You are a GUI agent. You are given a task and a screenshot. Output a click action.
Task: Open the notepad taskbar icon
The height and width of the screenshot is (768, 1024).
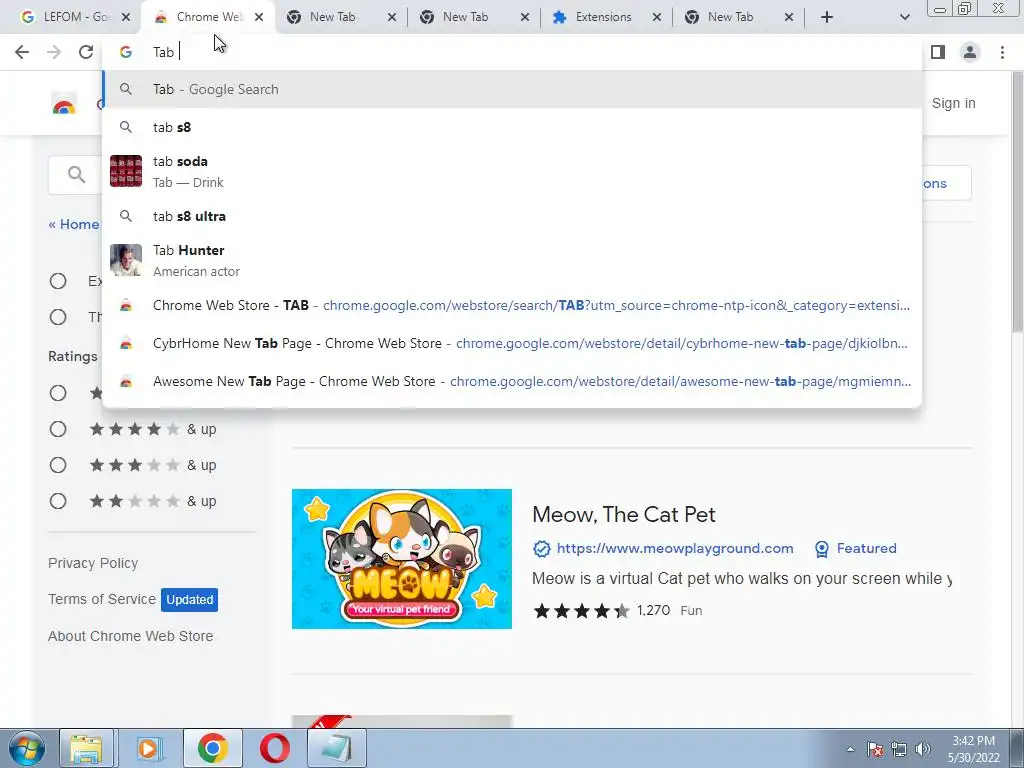point(336,748)
